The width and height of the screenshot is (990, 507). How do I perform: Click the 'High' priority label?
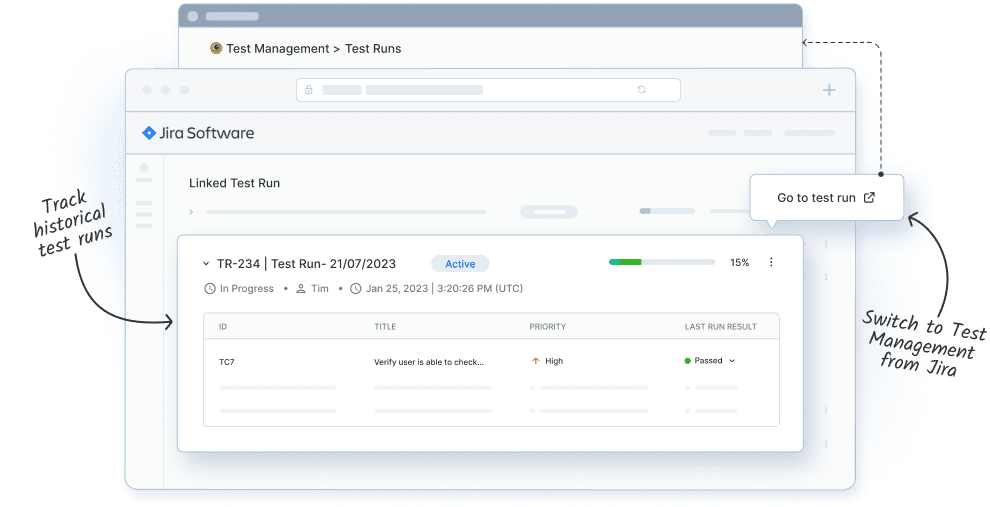tap(554, 361)
